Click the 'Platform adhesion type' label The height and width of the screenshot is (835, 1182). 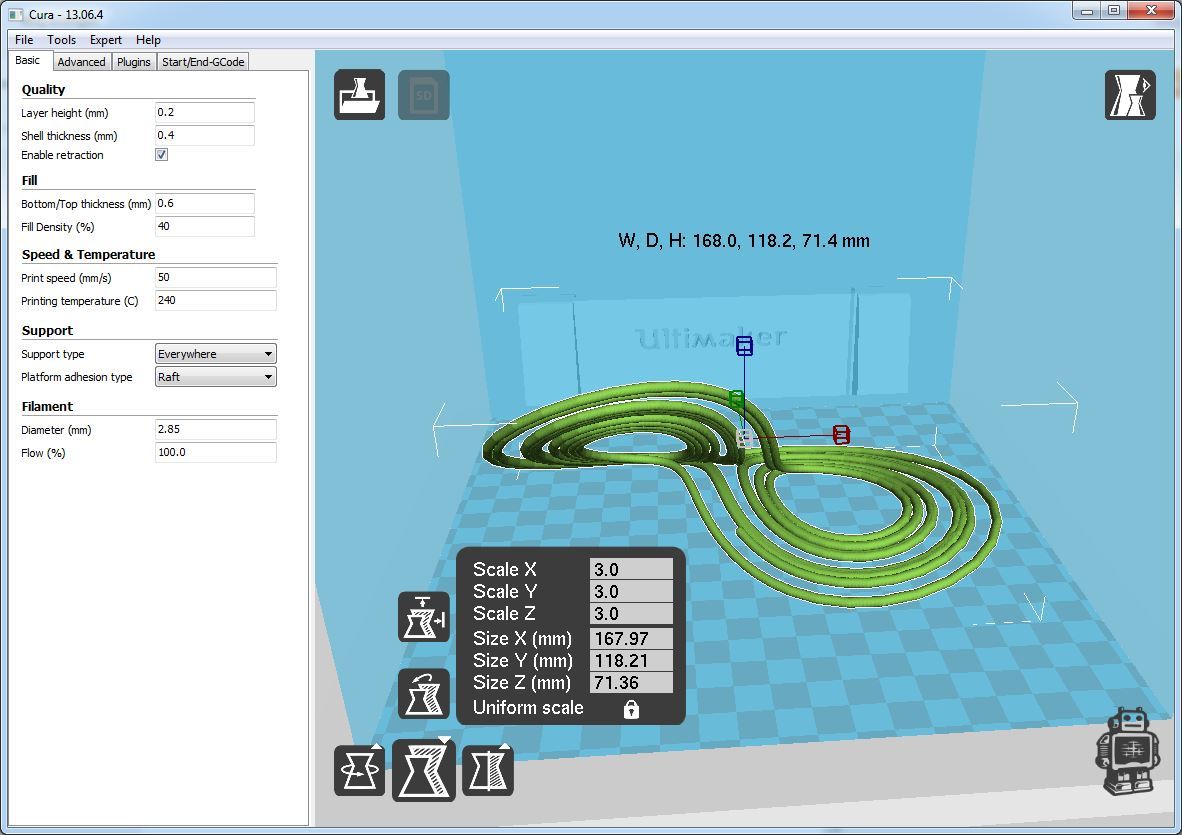pos(76,377)
